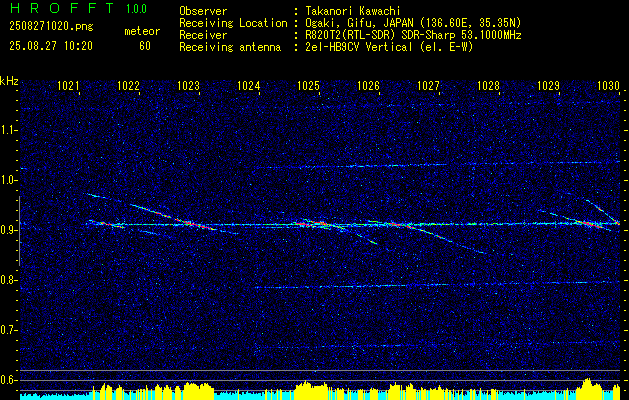Click the kHz axis unit label
The height and width of the screenshot is (400, 629).
[9, 81]
